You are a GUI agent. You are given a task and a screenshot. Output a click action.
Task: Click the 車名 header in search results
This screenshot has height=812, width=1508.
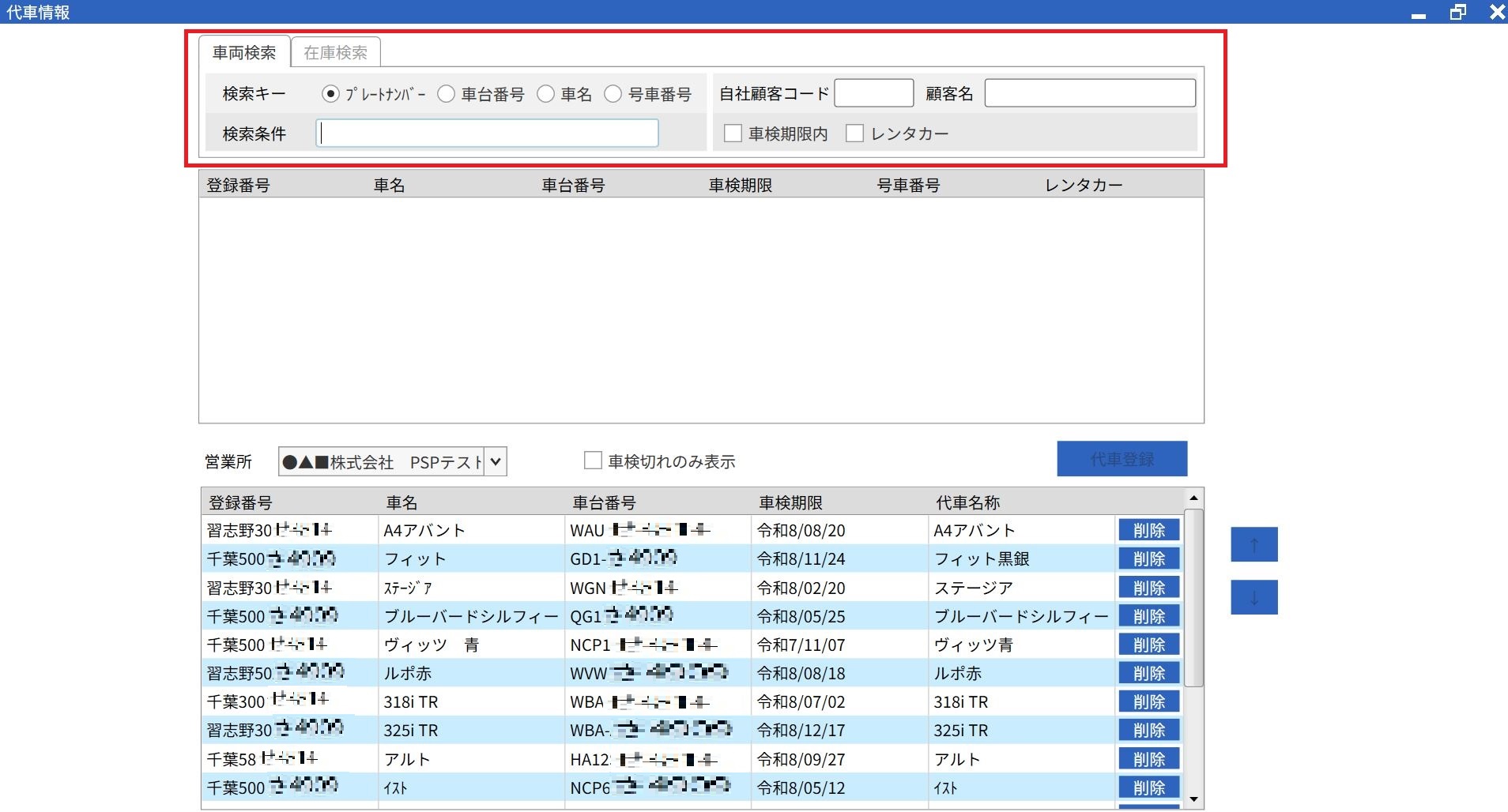click(390, 186)
